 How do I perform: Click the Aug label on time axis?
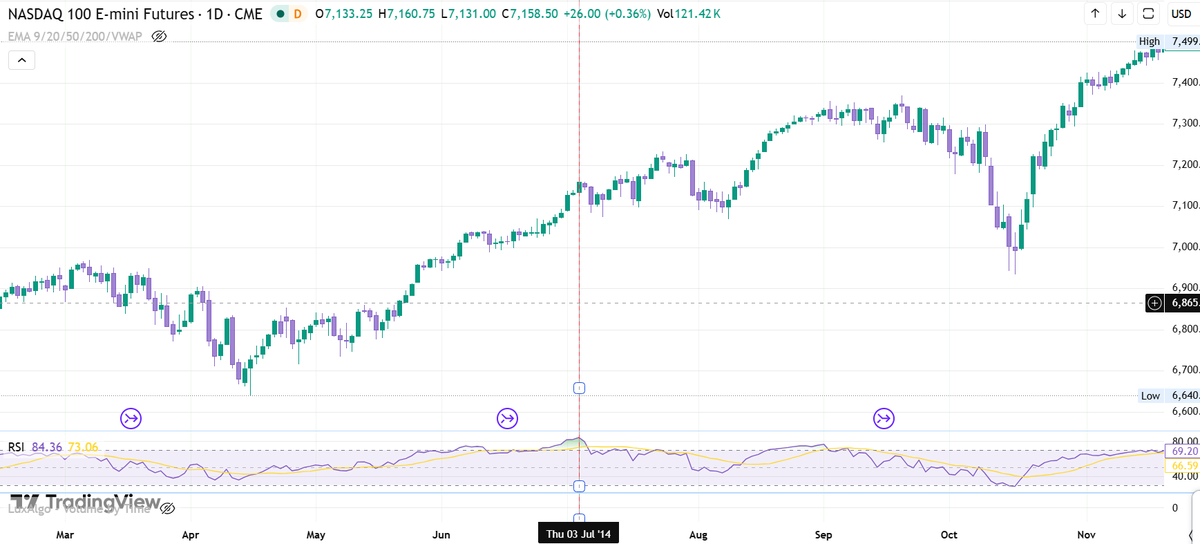click(699, 535)
